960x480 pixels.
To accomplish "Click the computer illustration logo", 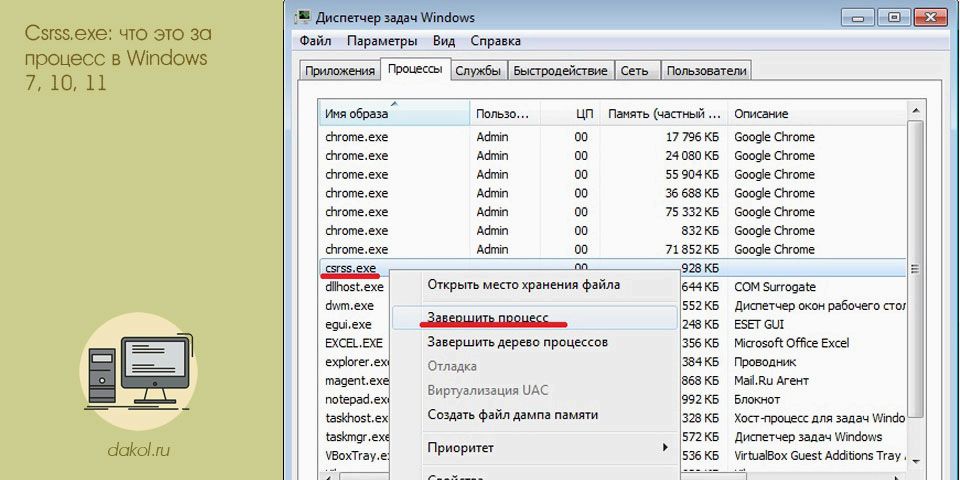I will (x=138, y=373).
